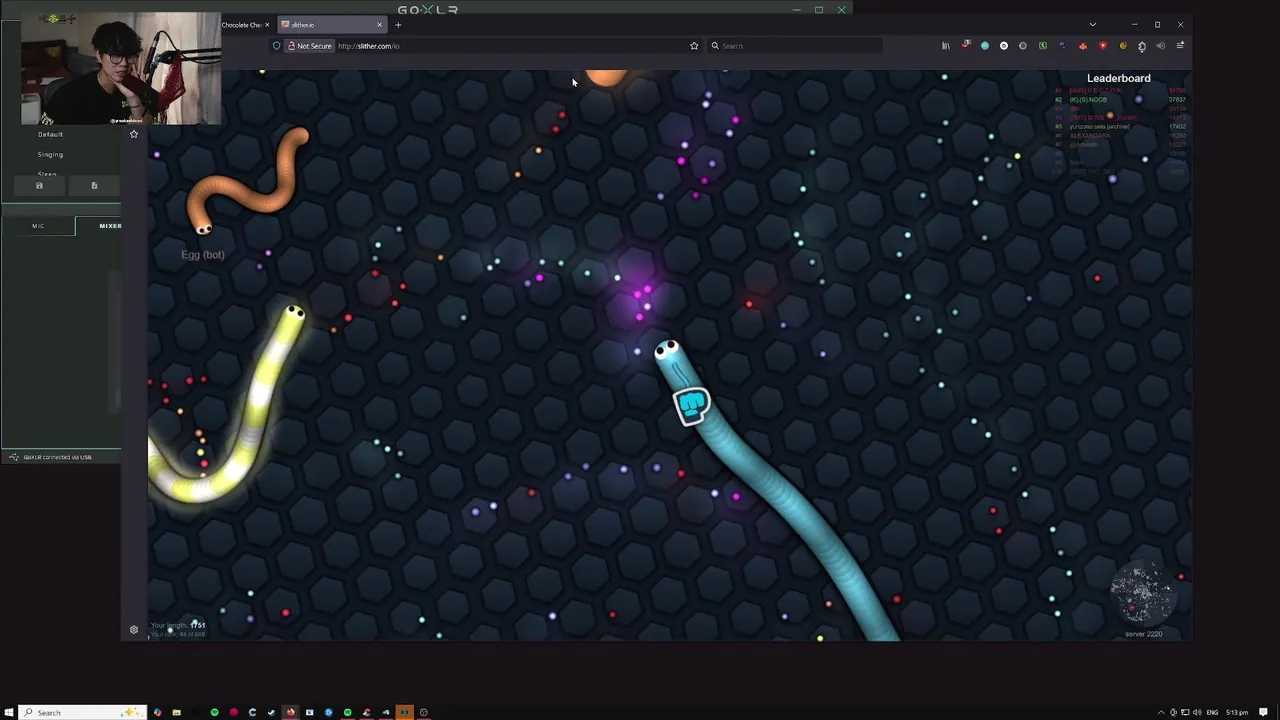
Task: Focus the browser Search box
Action: click(x=795, y=46)
